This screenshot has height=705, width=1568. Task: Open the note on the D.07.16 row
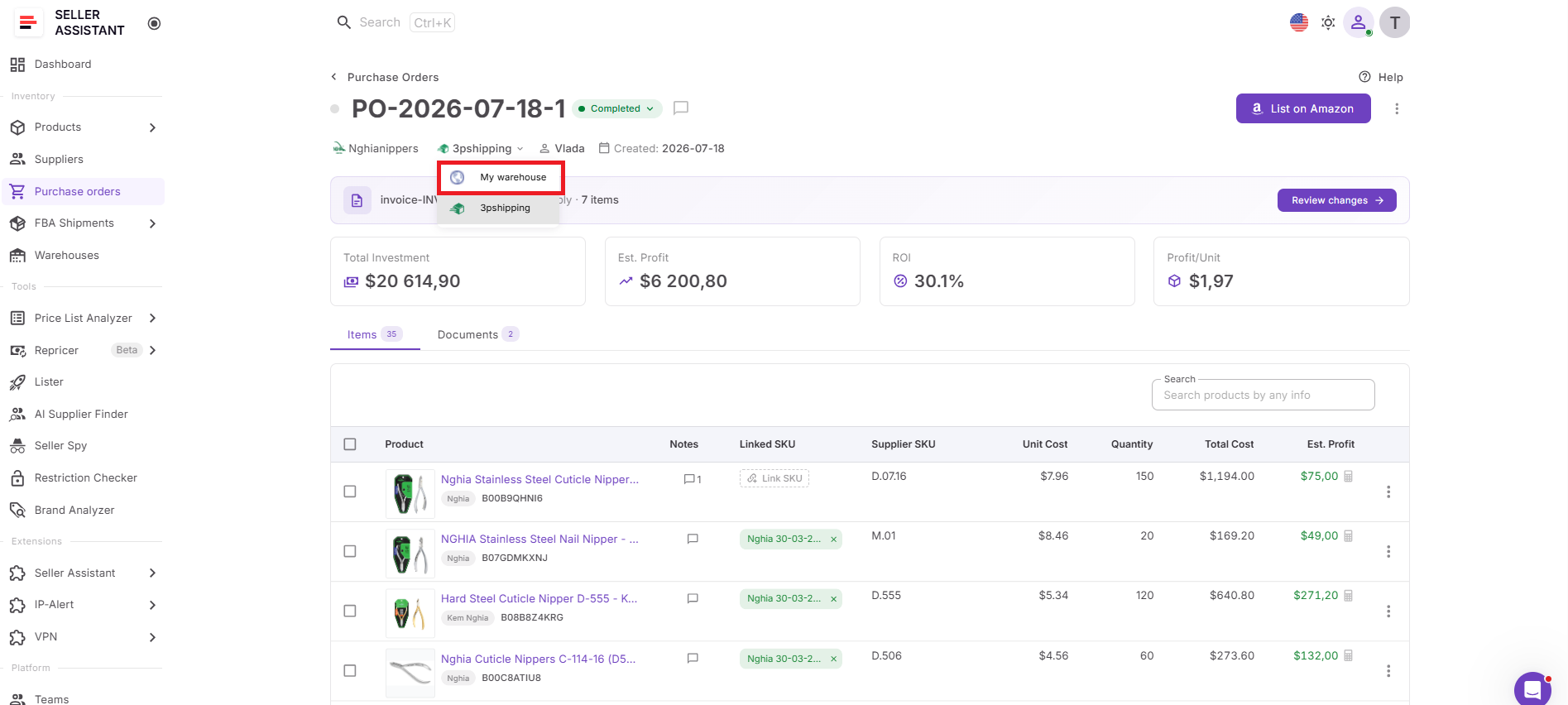tap(693, 479)
